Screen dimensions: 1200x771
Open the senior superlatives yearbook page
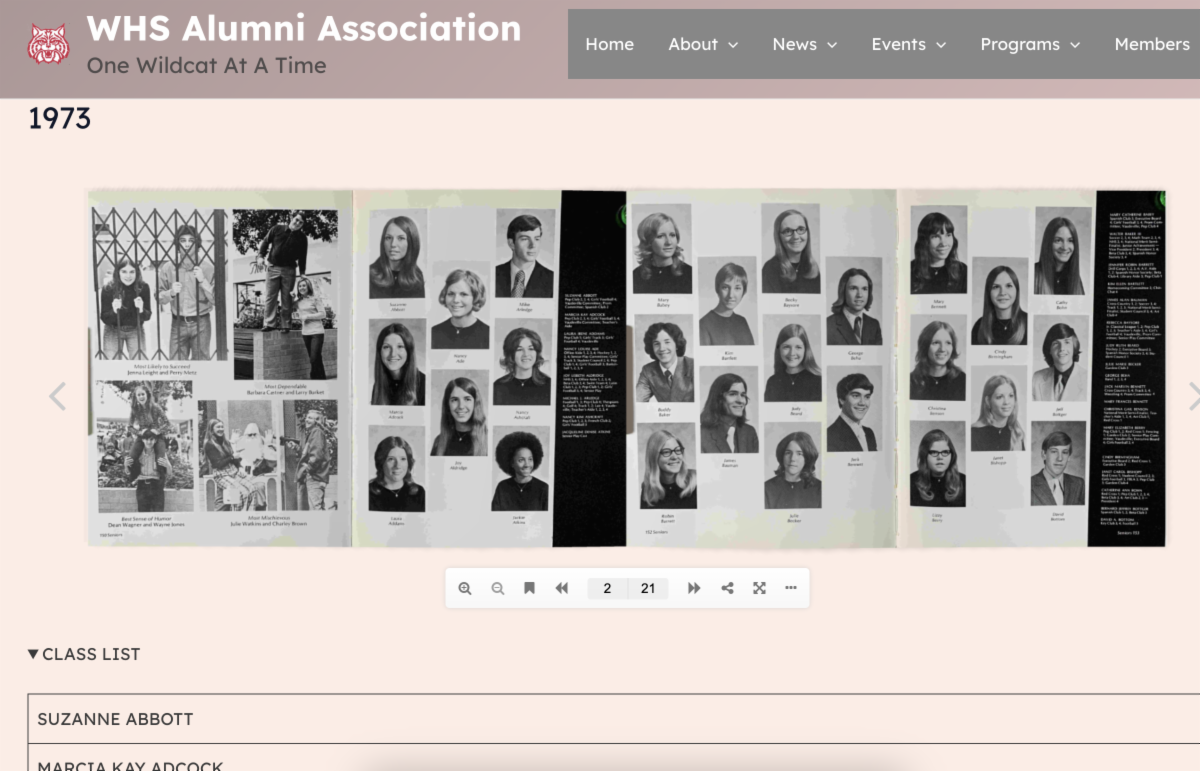[x=220, y=368]
